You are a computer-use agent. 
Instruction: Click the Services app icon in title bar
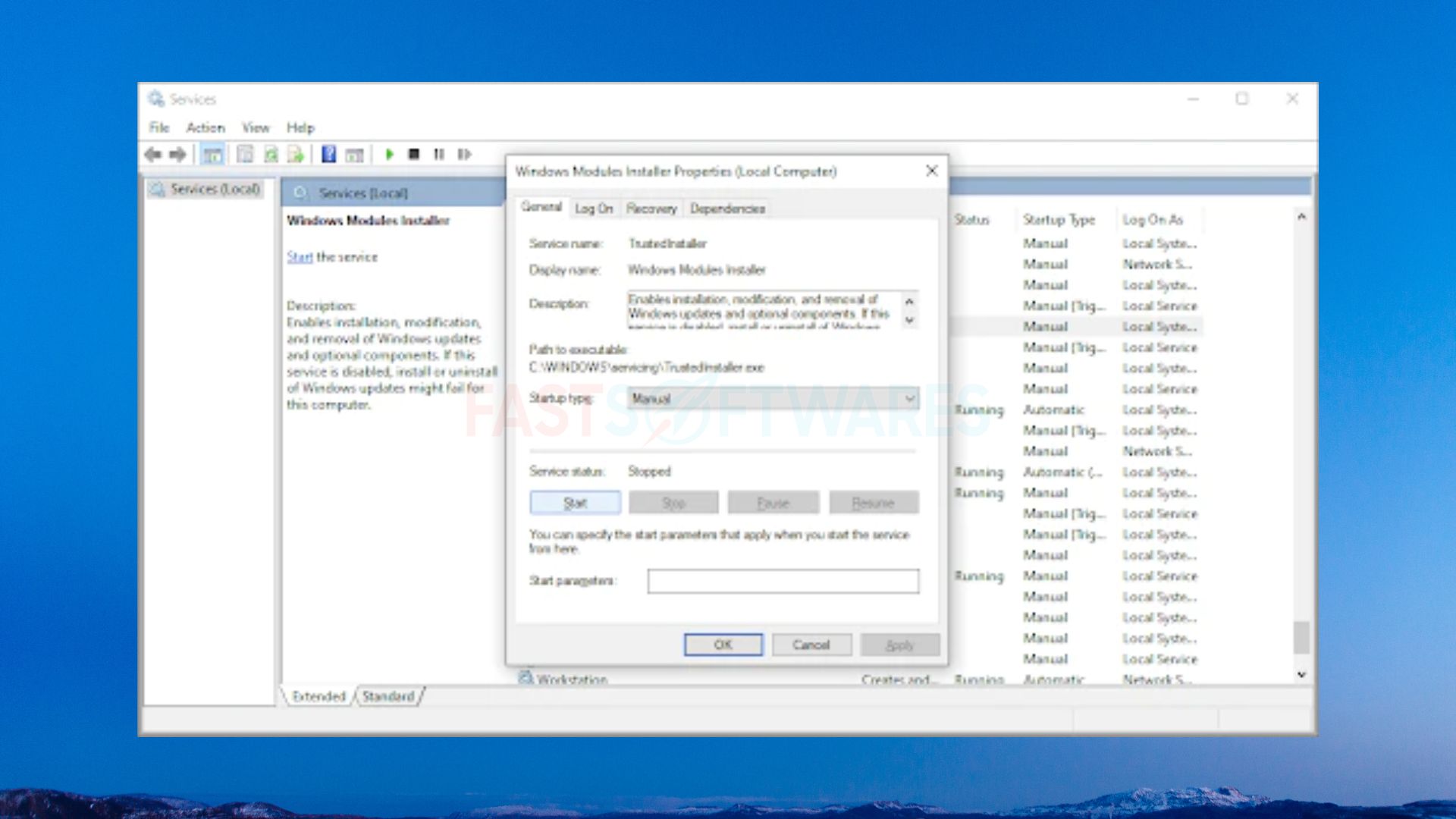(x=156, y=99)
